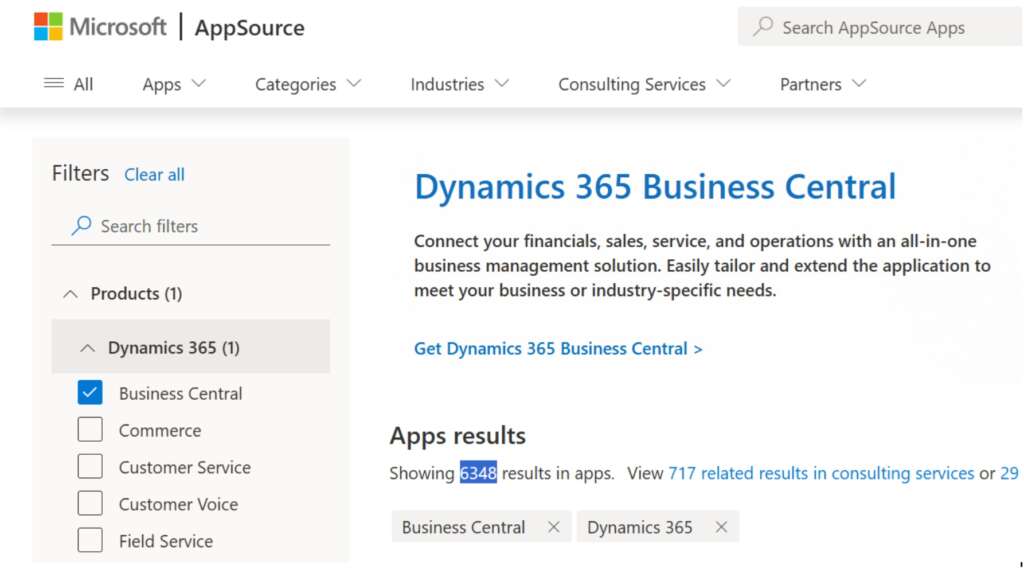The height and width of the screenshot is (577, 1024).
Task: Remove the Business Central filter chip
Action: [x=554, y=527]
